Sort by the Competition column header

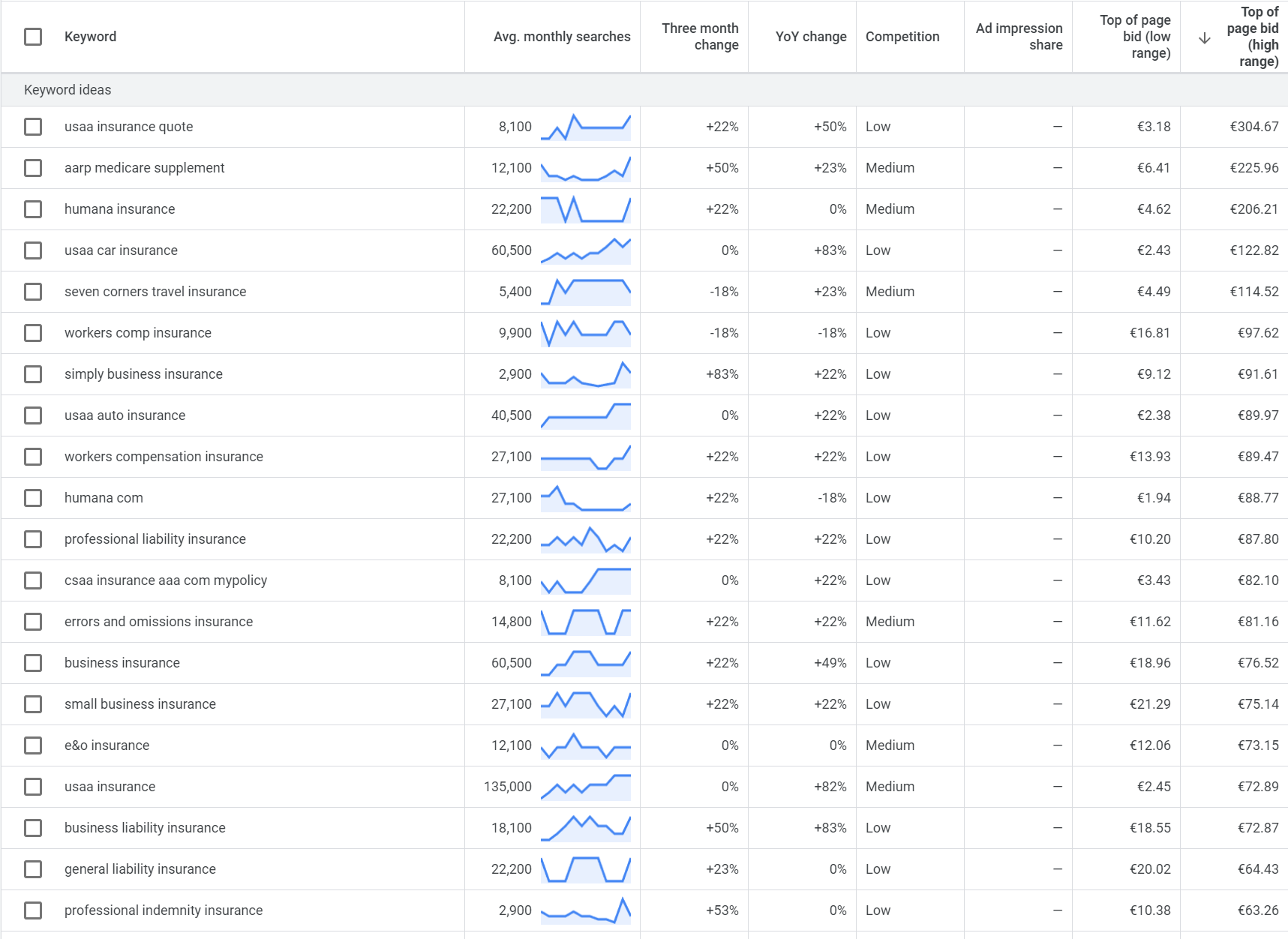point(902,37)
